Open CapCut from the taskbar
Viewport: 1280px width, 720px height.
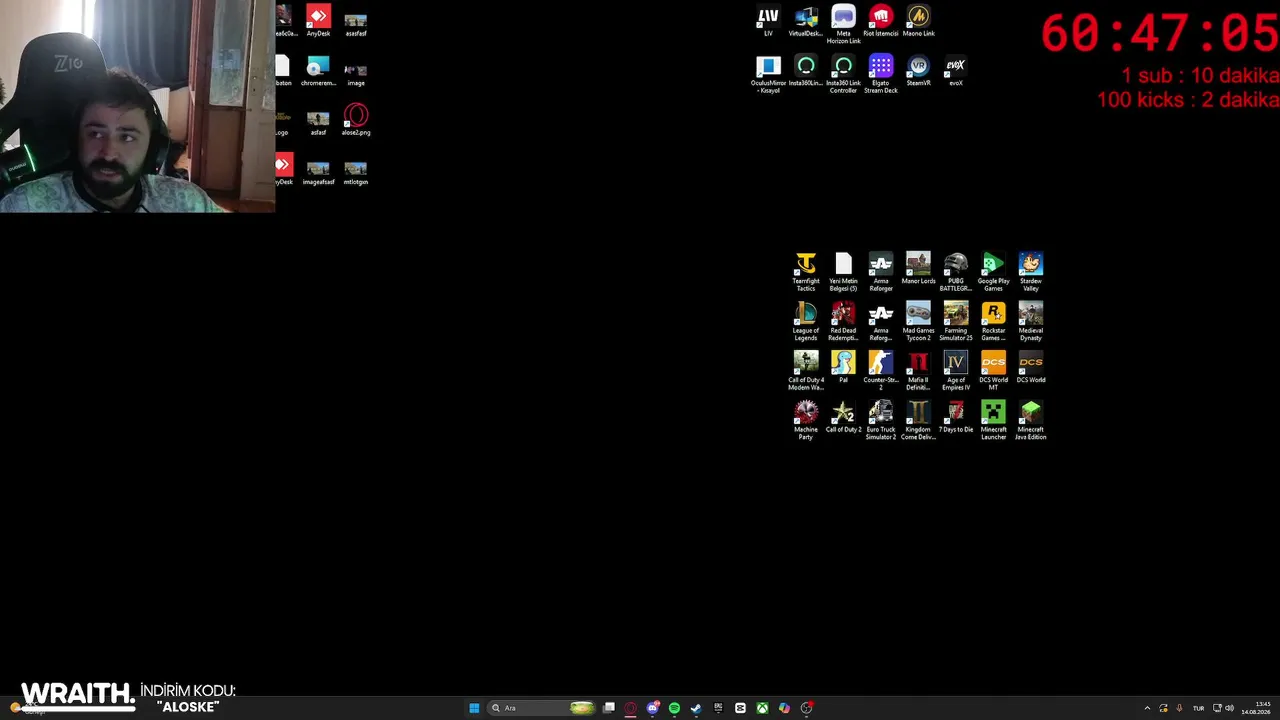point(740,708)
